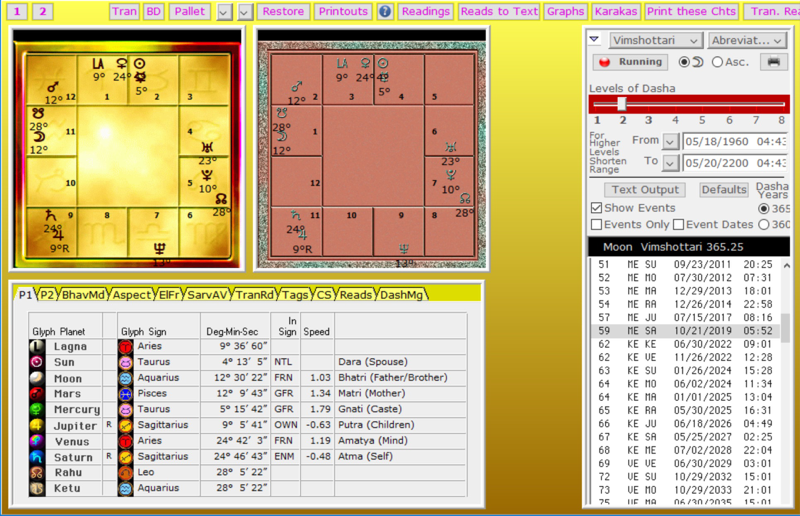800x516 pixels.
Task: Click the Sun glyph icon in the planet table
Action: click(37, 361)
